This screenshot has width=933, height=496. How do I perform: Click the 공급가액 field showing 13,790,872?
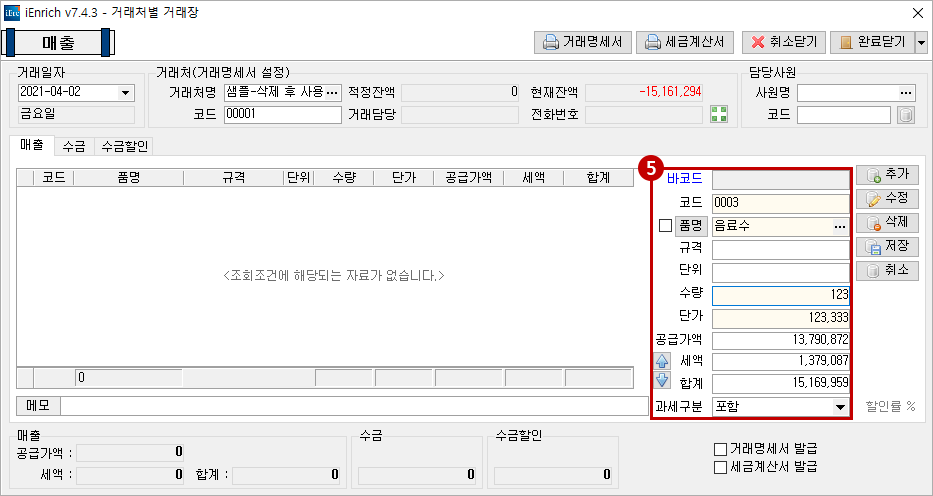point(781,340)
